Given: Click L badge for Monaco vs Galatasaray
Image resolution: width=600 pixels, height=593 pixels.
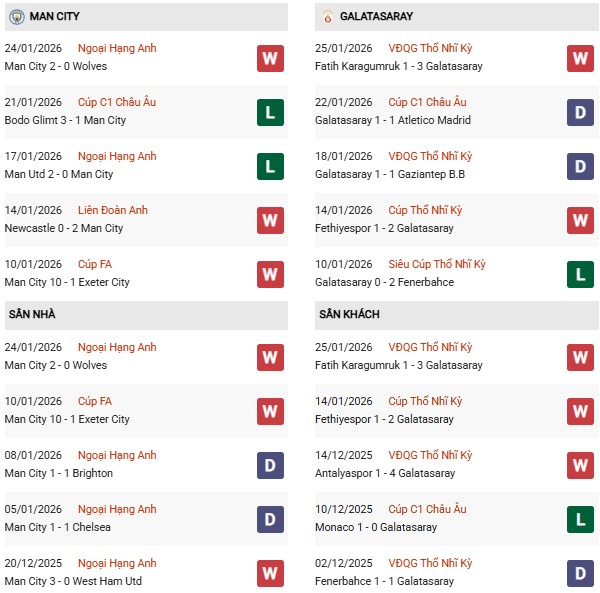Looking at the screenshot, I should click(581, 519).
